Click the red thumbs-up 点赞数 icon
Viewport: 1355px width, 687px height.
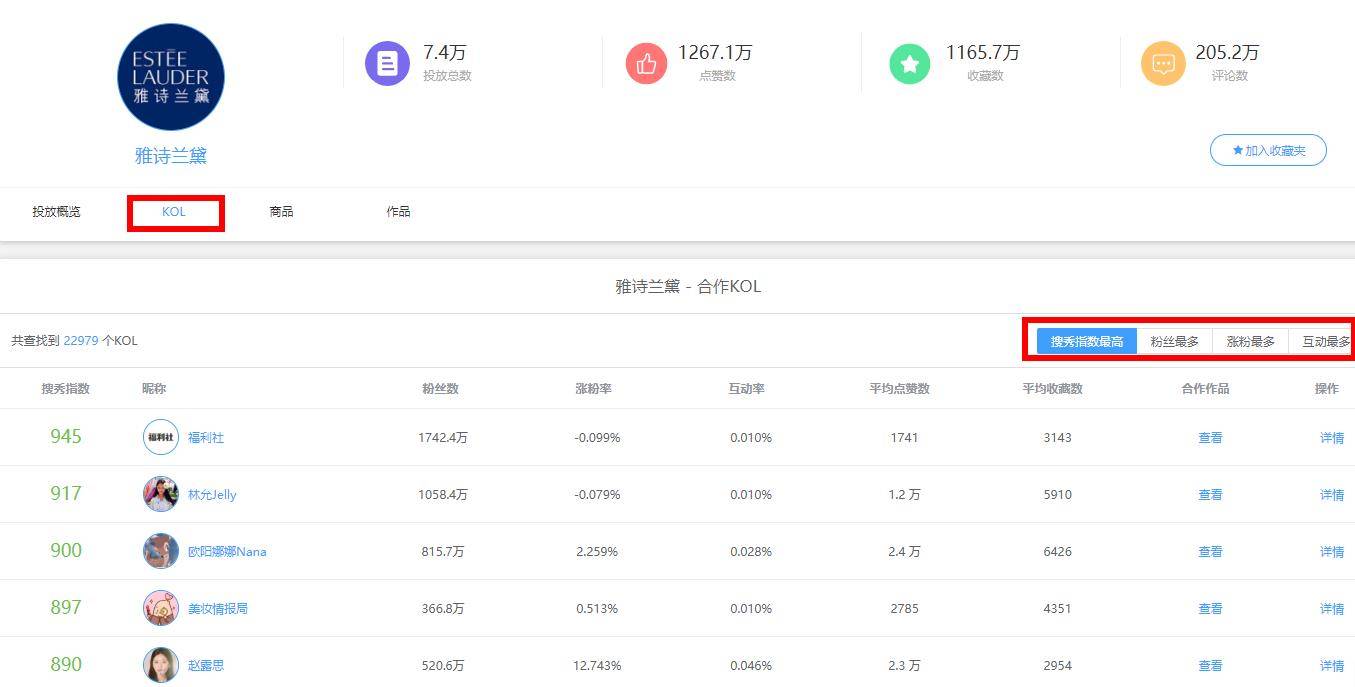click(x=646, y=64)
